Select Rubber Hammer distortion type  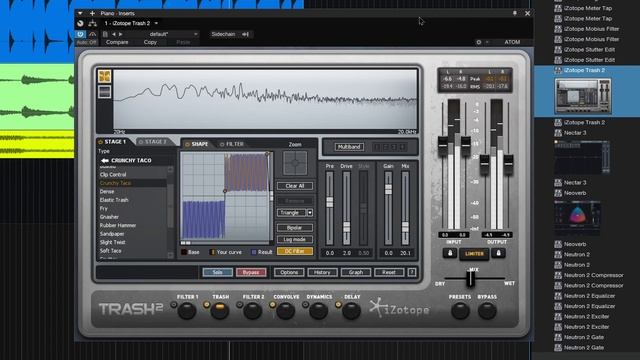118,225
